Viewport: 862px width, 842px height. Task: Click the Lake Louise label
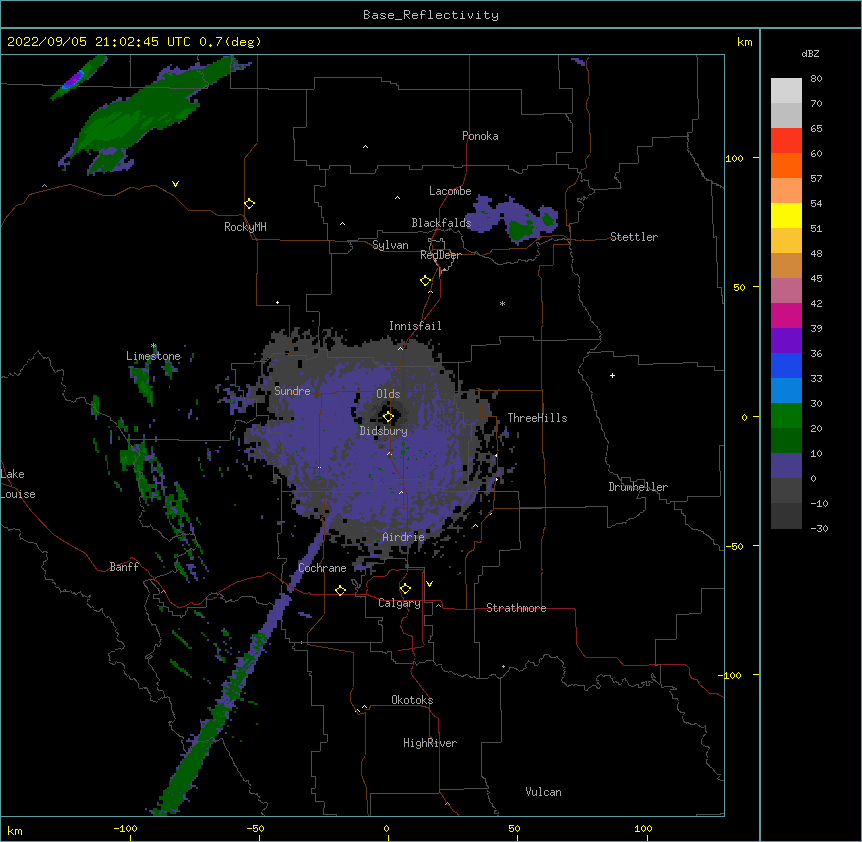[18, 484]
